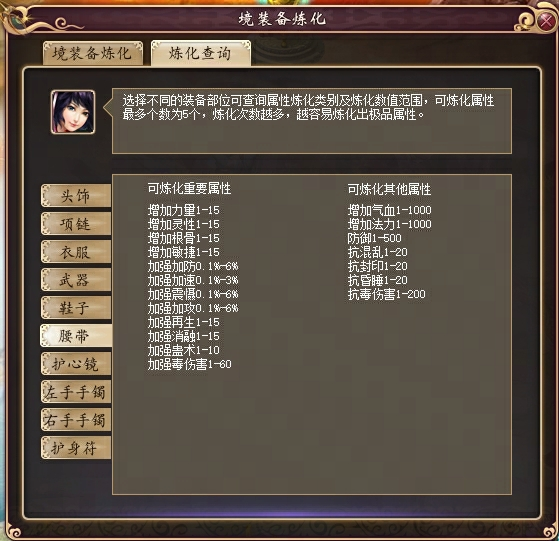Click the 增加力量1-15 attribute entry

(184, 210)
